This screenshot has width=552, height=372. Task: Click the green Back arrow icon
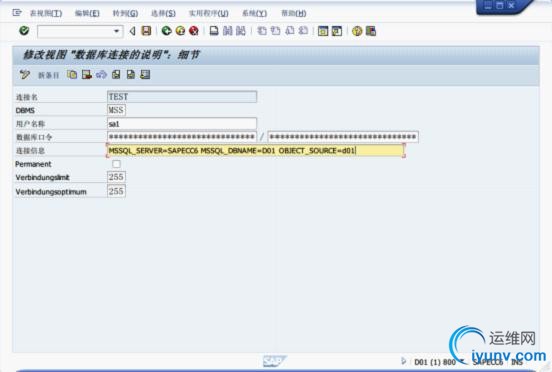pos(166,31)
